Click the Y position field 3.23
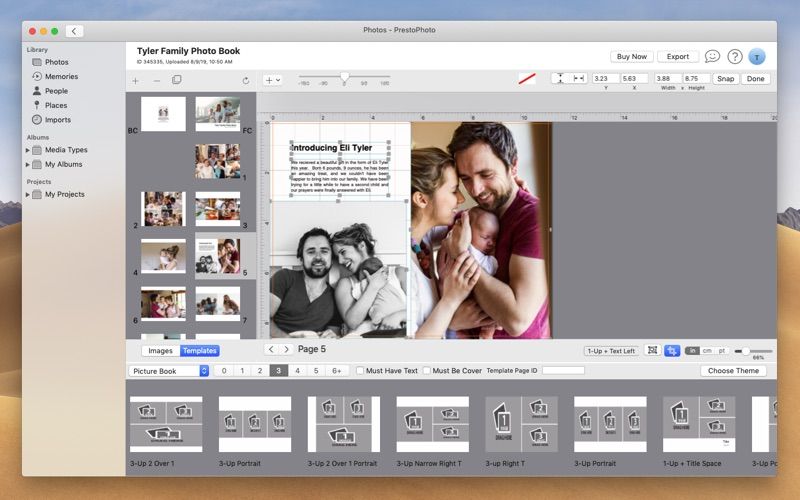 (x=605, y=79)
